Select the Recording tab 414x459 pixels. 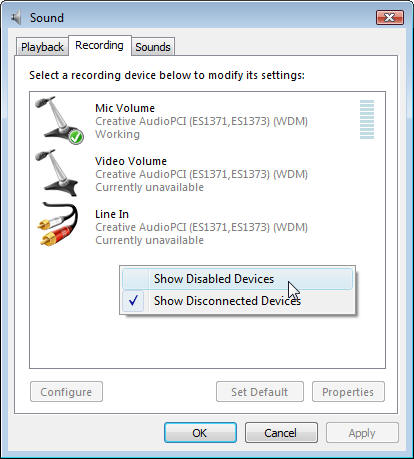pyautogui.click(x=99, y=45)
